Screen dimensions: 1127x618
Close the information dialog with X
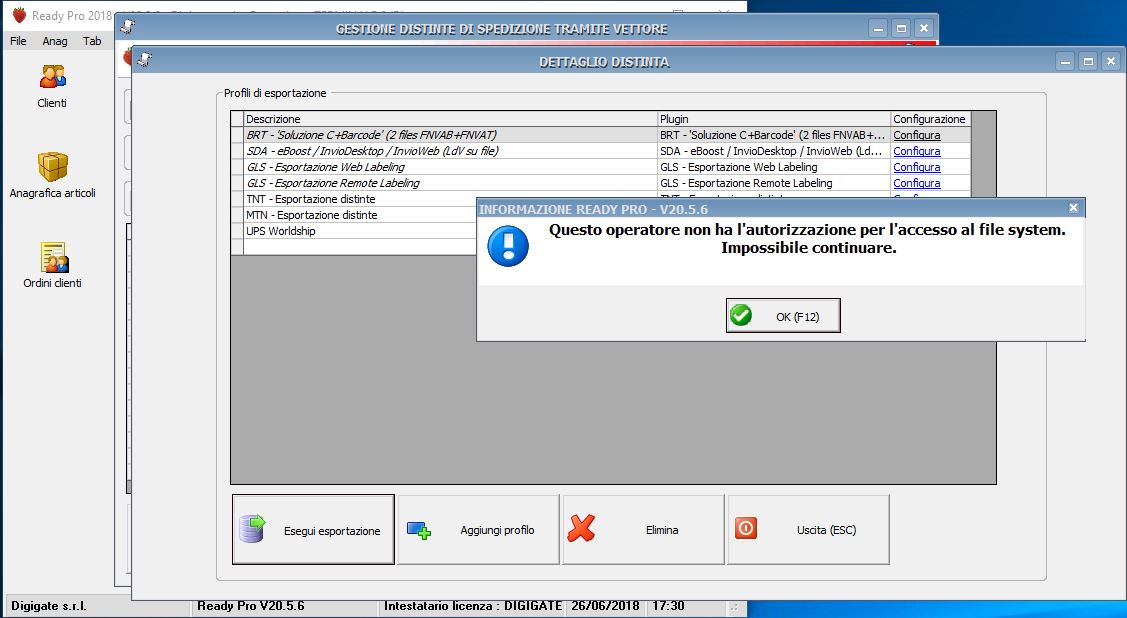click(1073, 208)
